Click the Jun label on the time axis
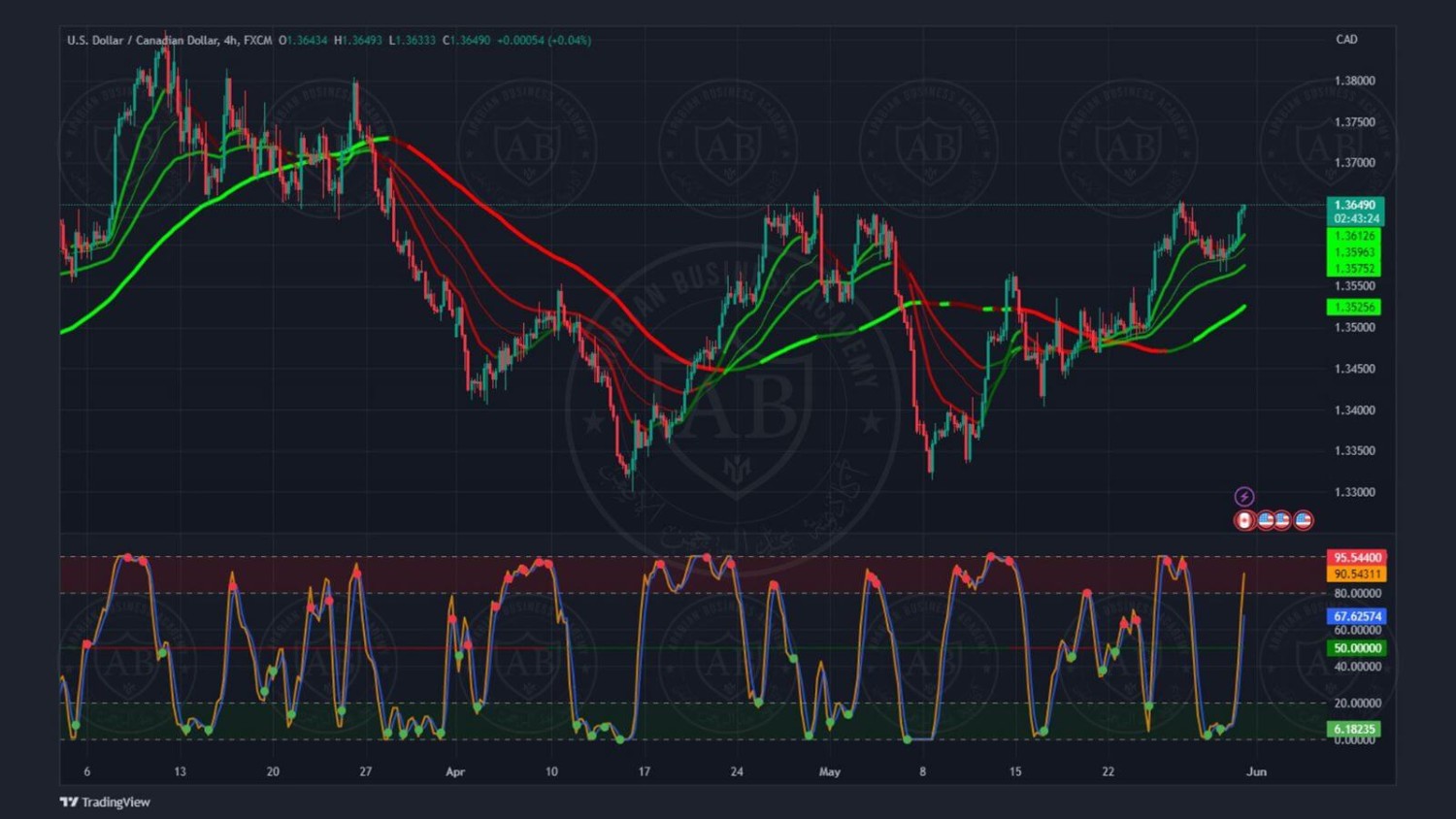Screen dimensions: 1456x819 tap(1256, 772)
